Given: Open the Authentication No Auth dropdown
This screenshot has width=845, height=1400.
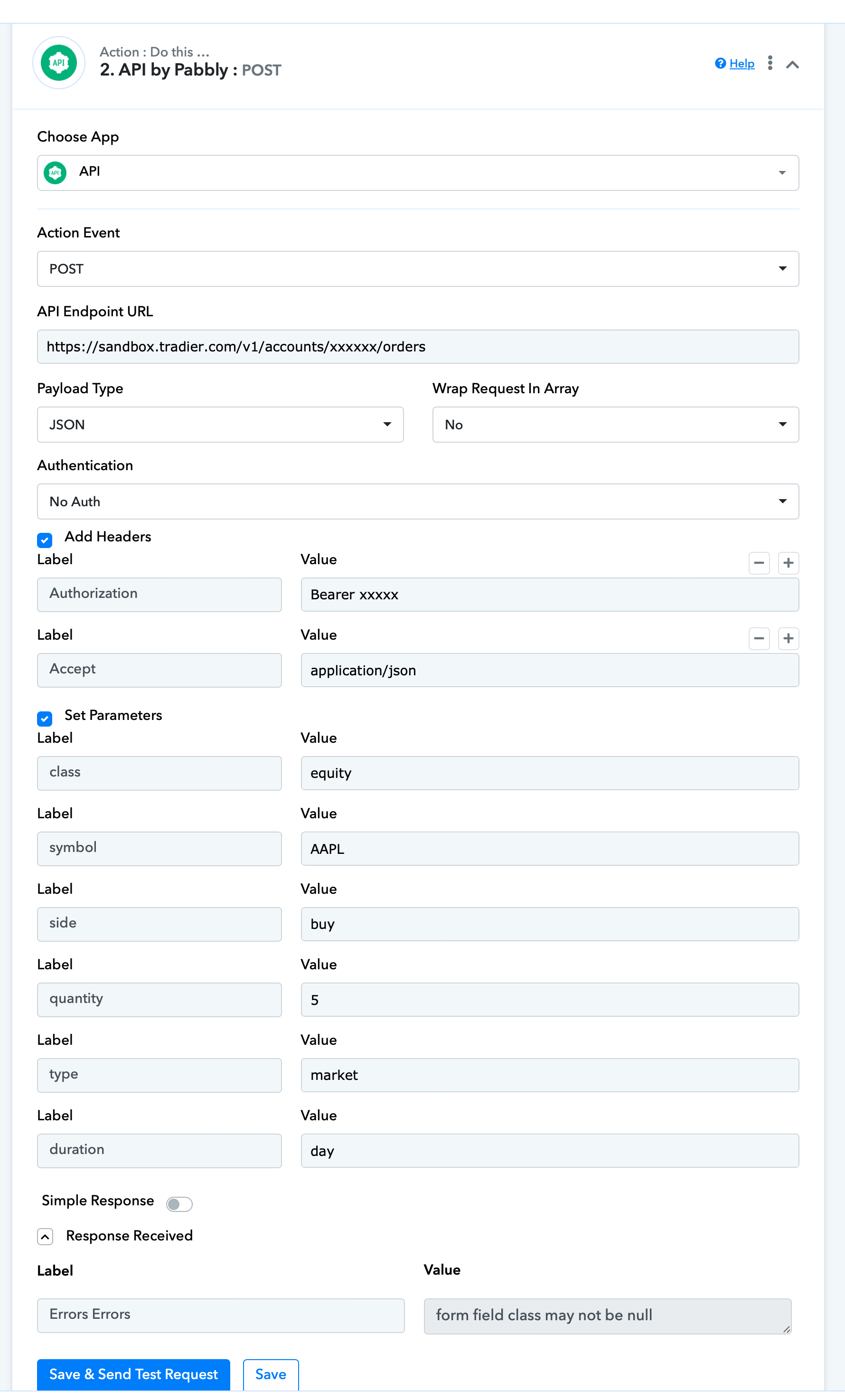Looking at the screenshot, I should (418, 501).
